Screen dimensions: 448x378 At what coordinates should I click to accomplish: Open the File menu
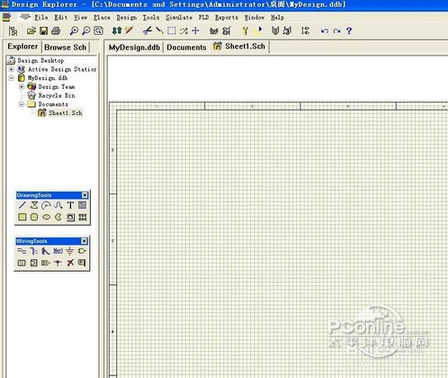(x=41, y=17)
